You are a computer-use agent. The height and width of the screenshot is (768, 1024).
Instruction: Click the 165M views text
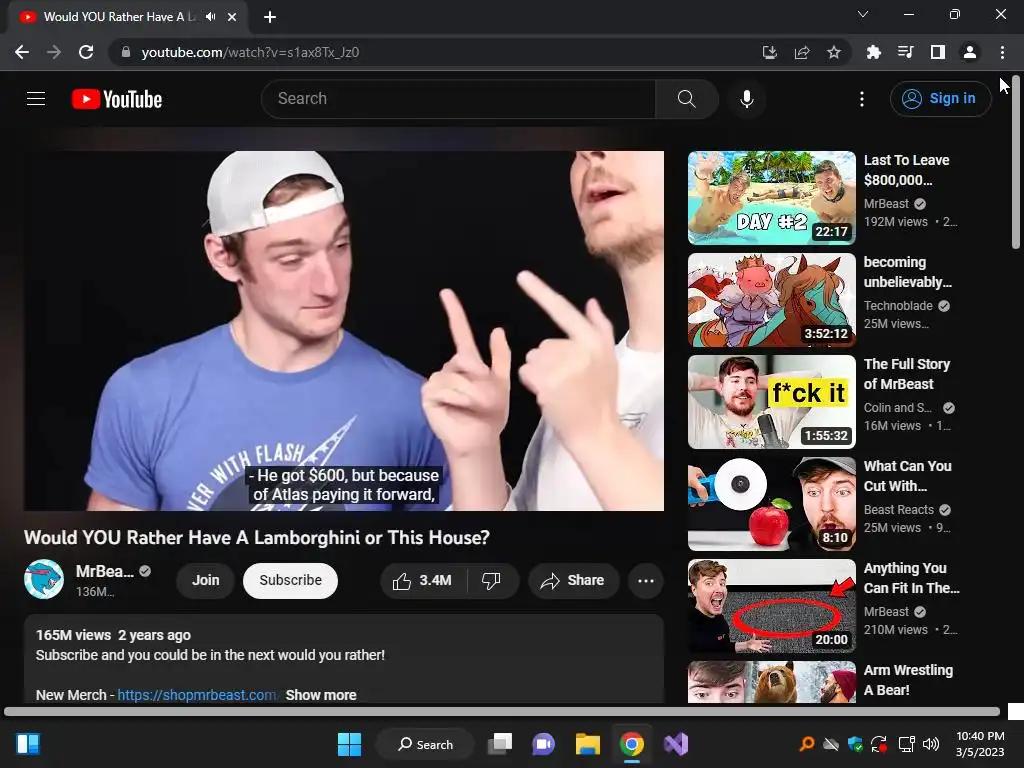pyautogui.click(x=73, y=635)
